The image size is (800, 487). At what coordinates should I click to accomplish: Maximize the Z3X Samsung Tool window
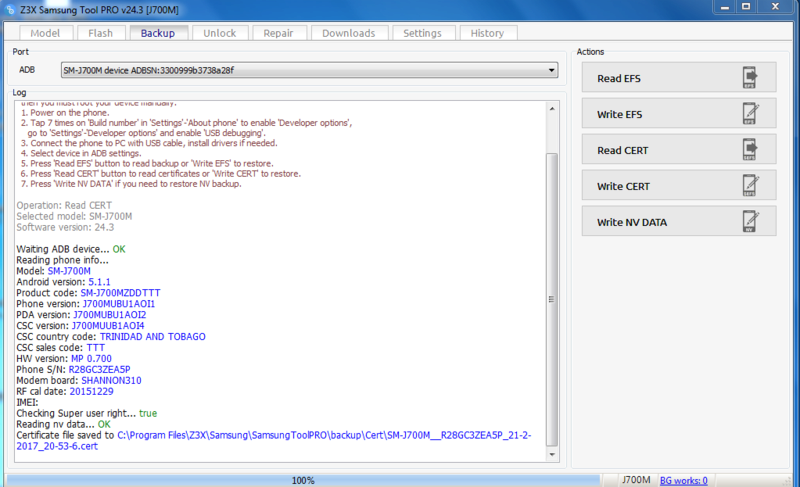(x=746, y=7)
